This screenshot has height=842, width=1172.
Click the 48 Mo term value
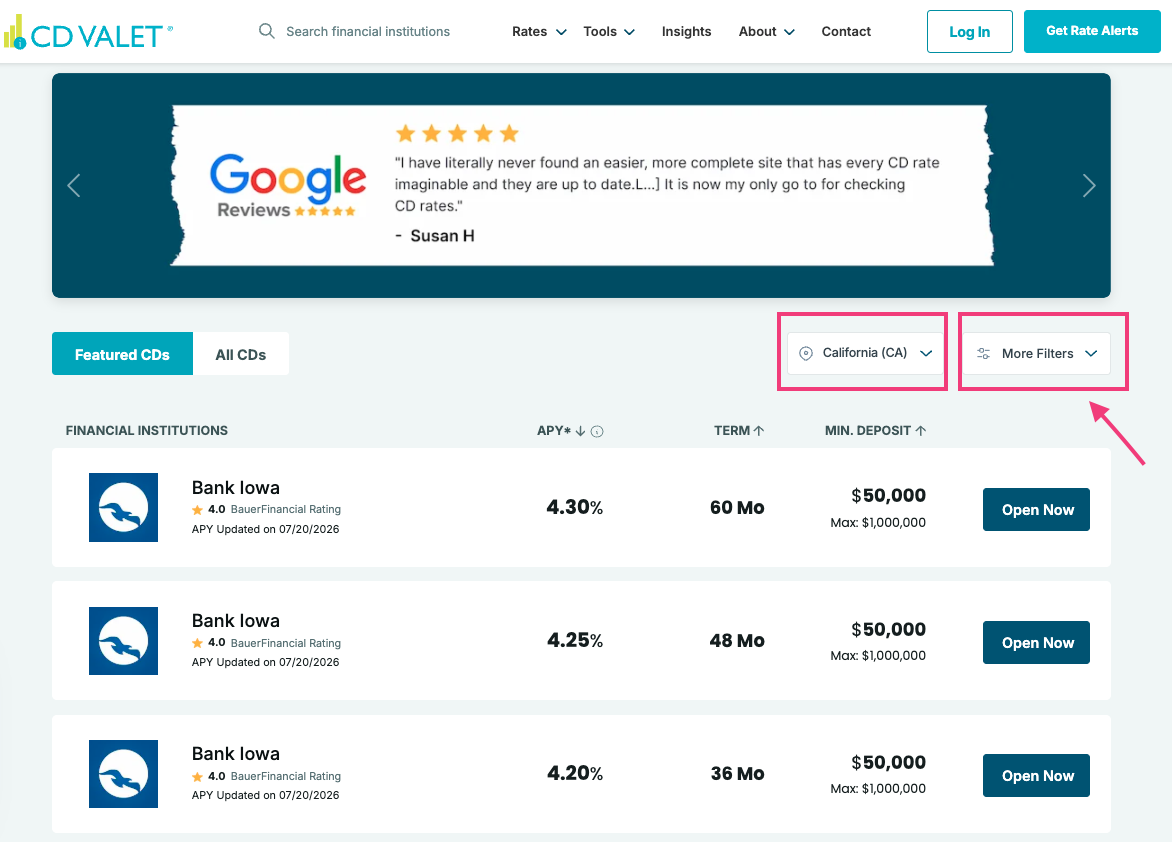click(x=737, y=641)
